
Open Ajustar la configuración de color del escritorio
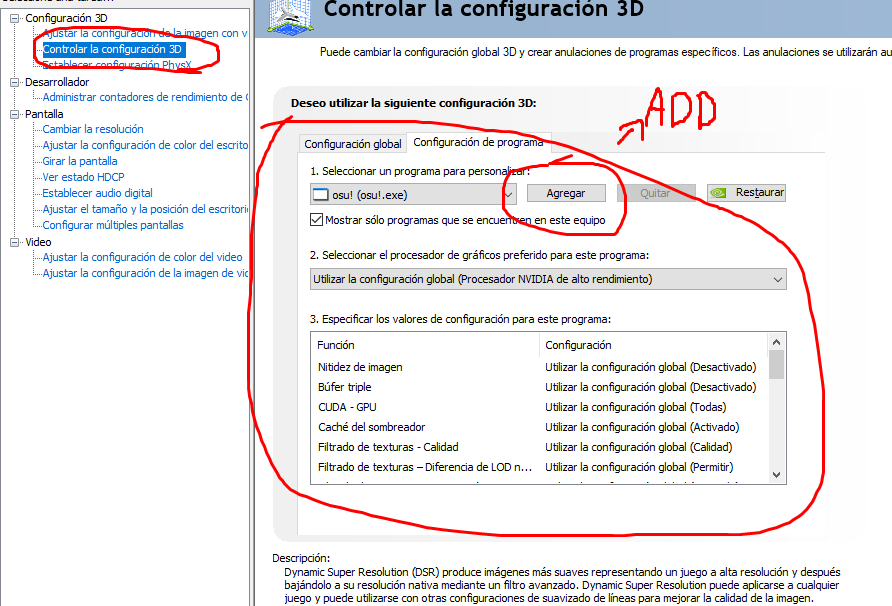coord(145,145)
